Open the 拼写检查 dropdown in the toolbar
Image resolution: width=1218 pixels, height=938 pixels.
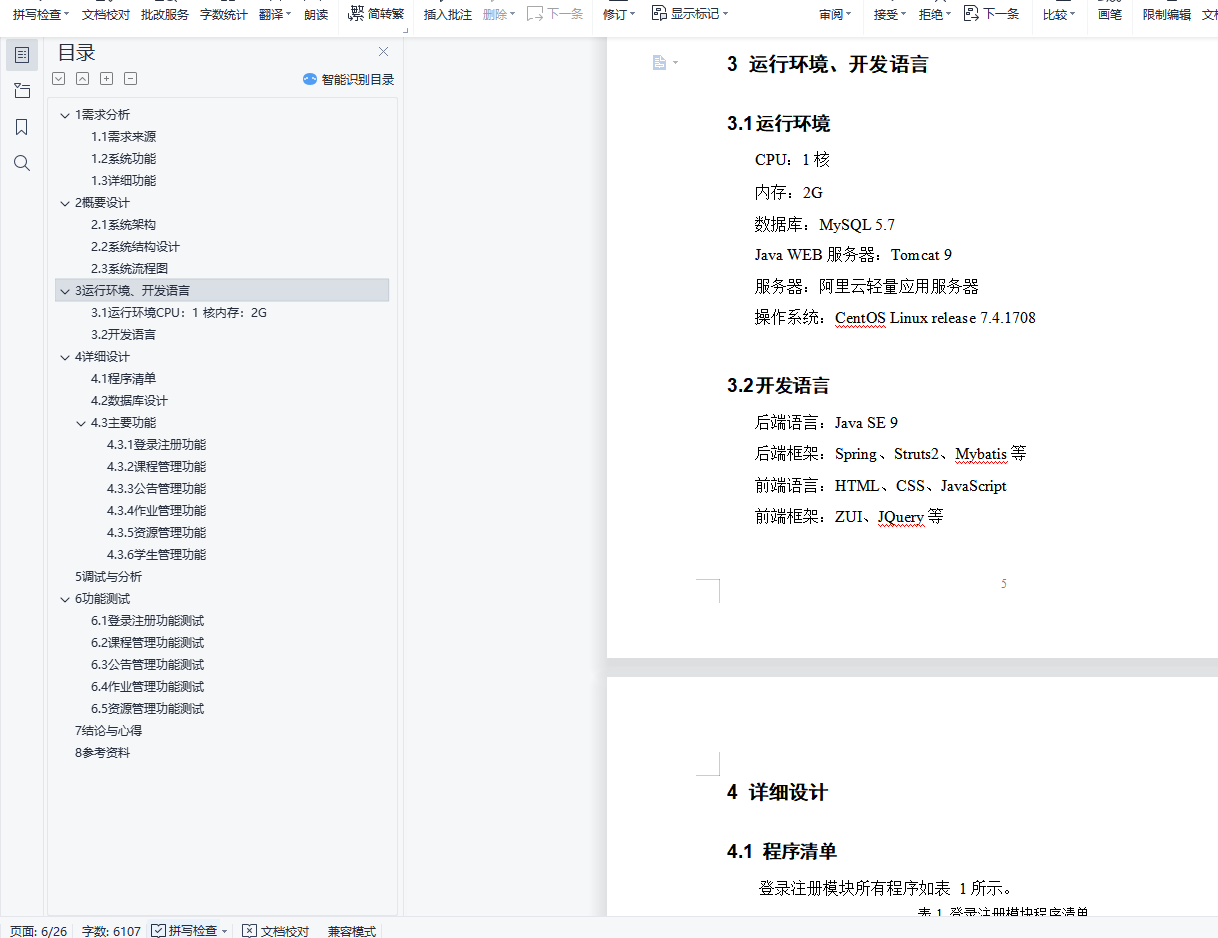(x=41, y=15)
